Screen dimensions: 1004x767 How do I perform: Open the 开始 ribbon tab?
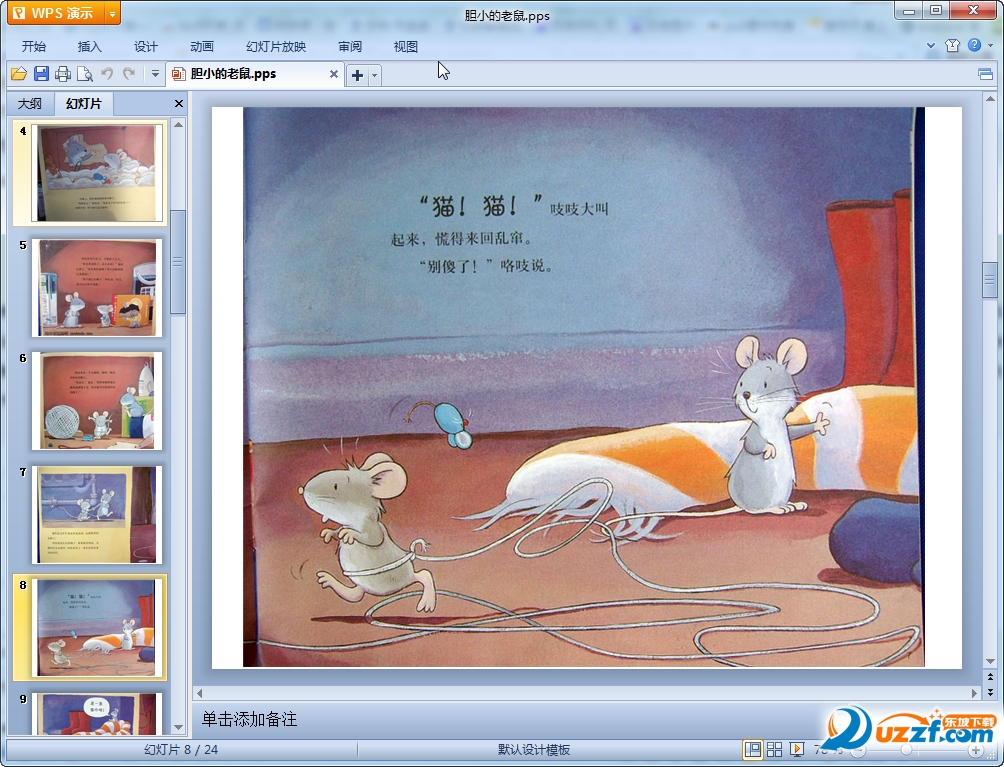click(33, 47)
